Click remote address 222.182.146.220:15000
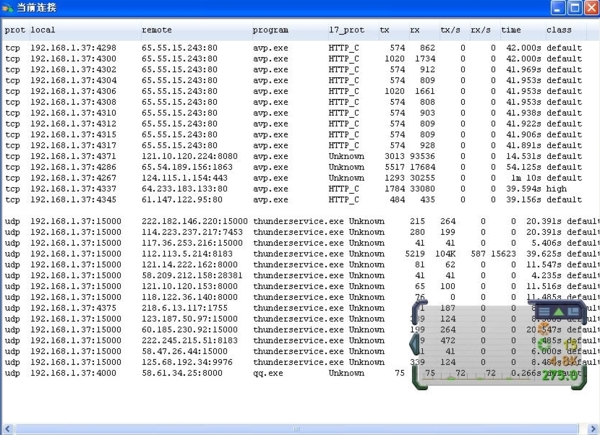The image size is (600, 435). coord(194,221)
